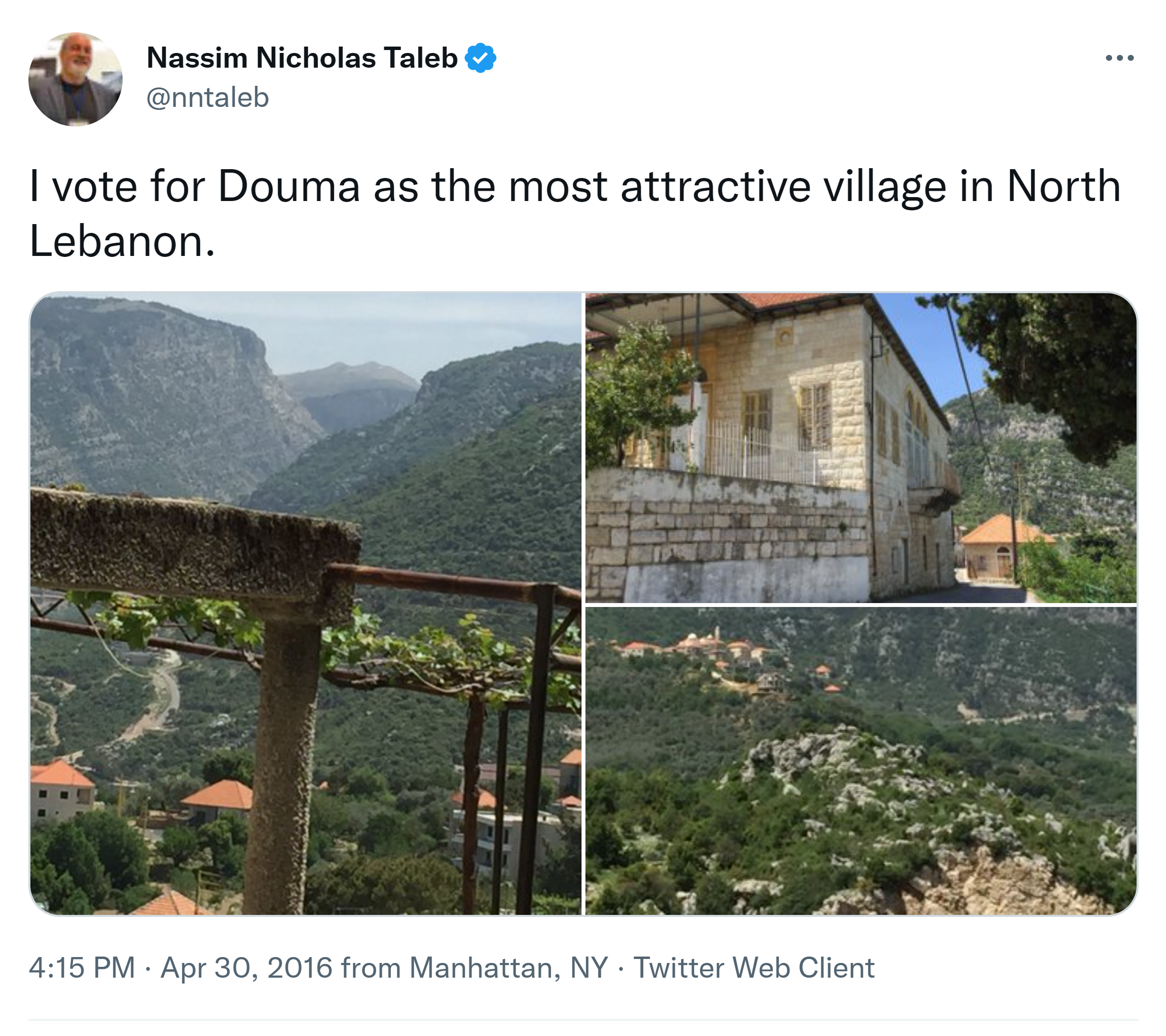Click the Apr 30, 2016 date
Image resolution: width=1166 pixels, height=1036 pixels.
click(247, 967)
